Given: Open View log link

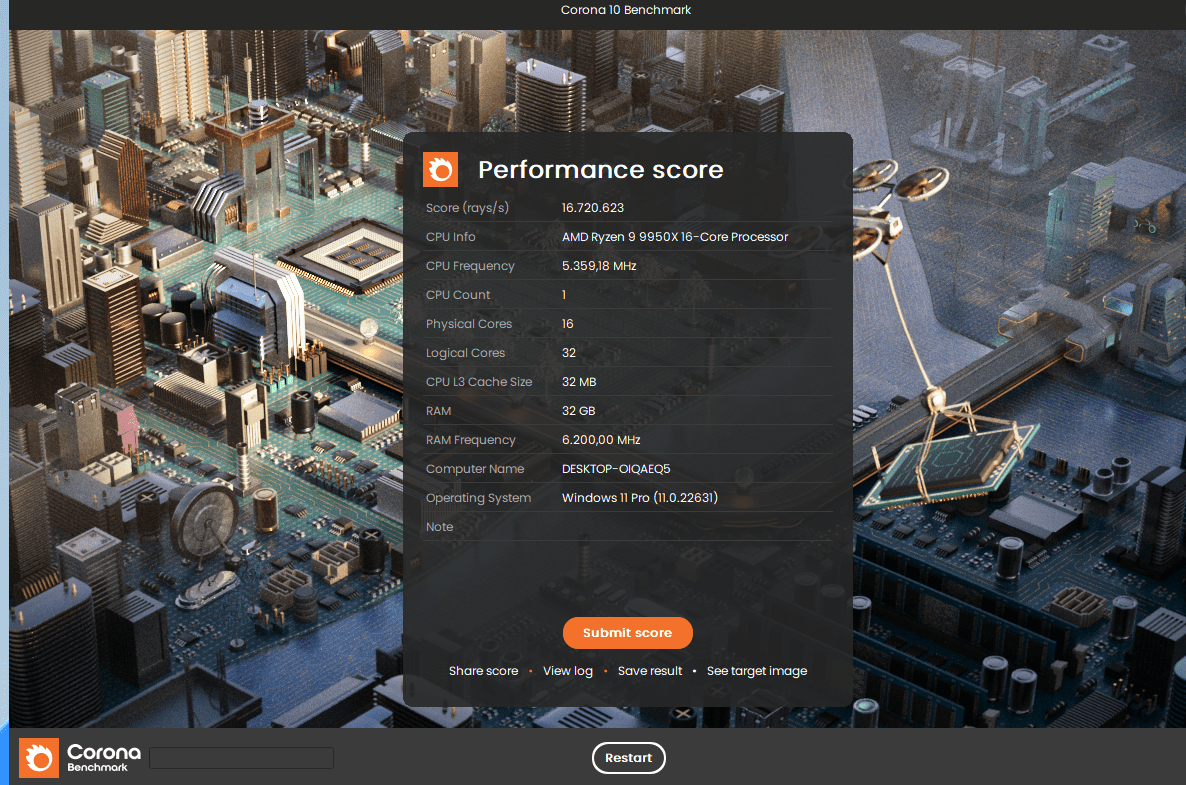Looking at the screenshot, I should pos(568,671).
